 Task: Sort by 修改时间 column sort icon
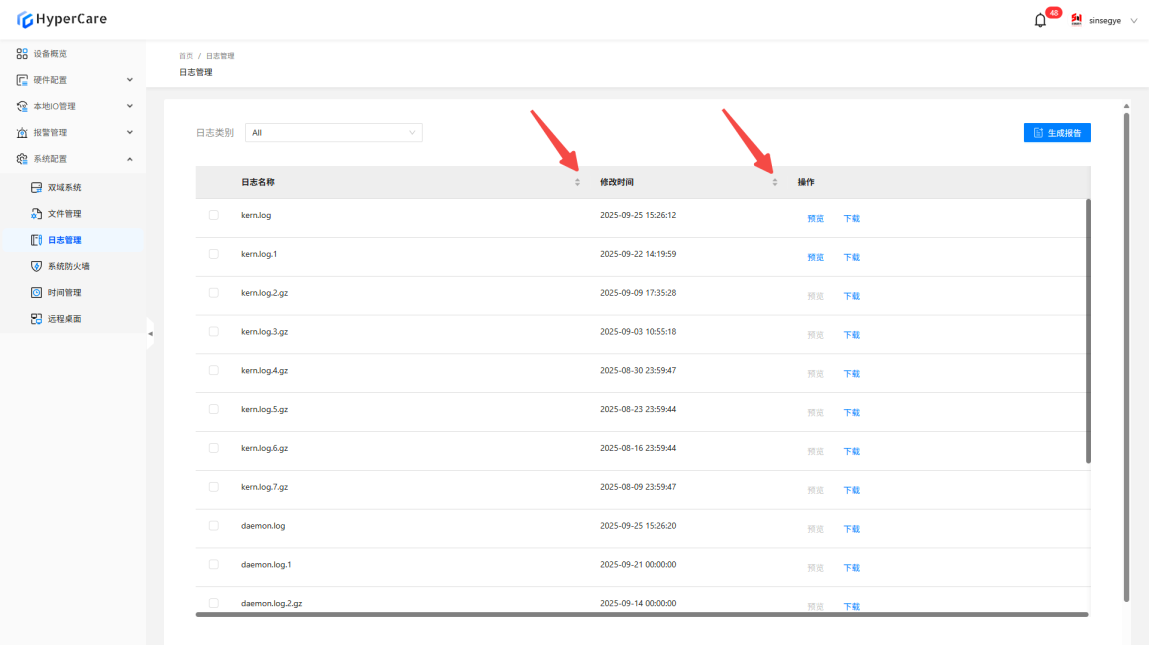[x=774, y=182]
